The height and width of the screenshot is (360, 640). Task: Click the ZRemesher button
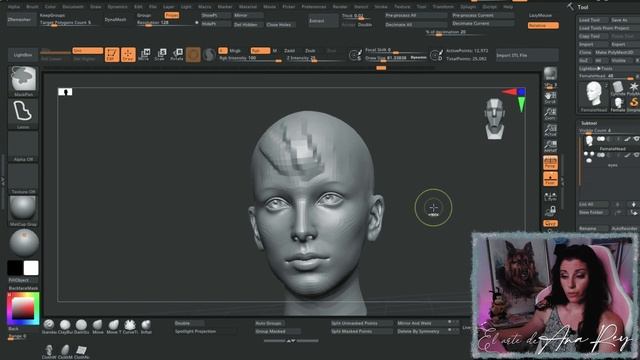[22, 20]
